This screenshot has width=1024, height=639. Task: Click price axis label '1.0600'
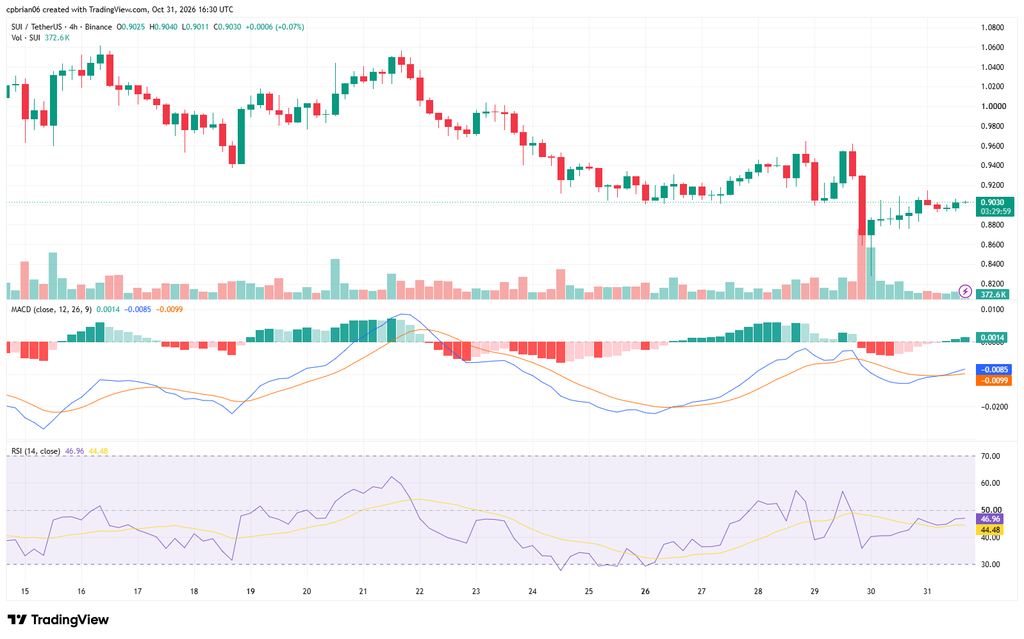pos(992,48)
